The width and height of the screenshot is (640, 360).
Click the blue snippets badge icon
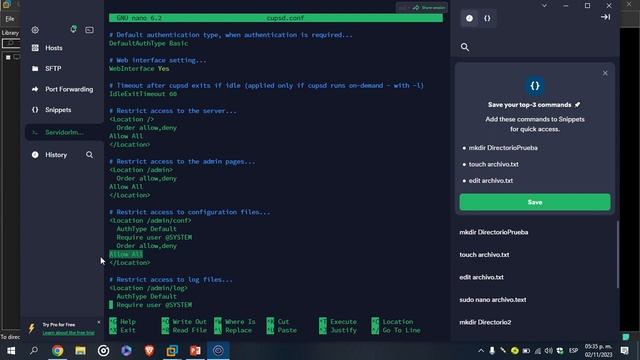pyautogui.click(x=535, y=86)
